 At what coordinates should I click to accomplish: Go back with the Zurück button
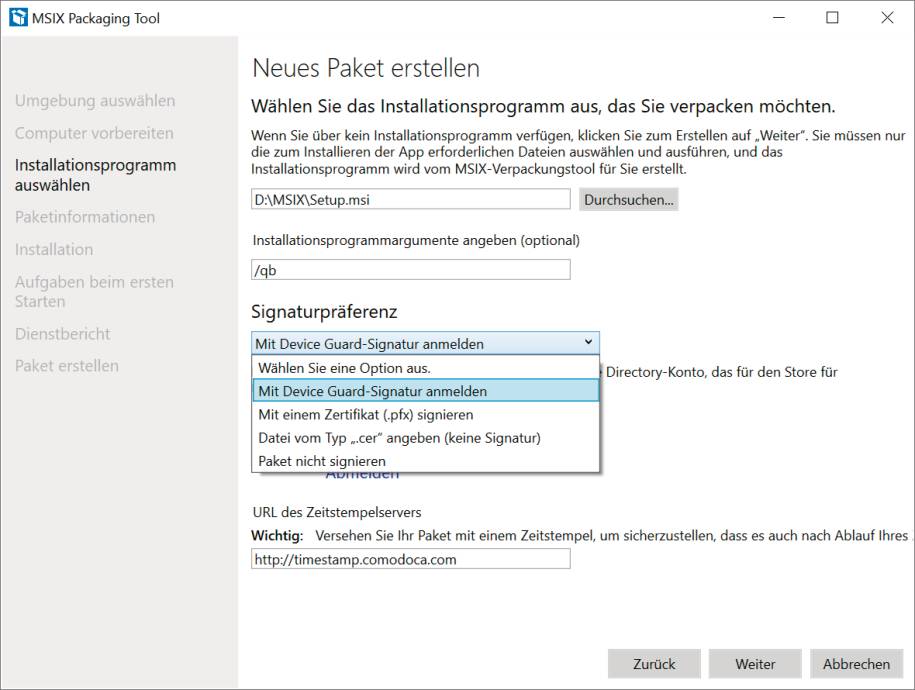tap(654, 664)
